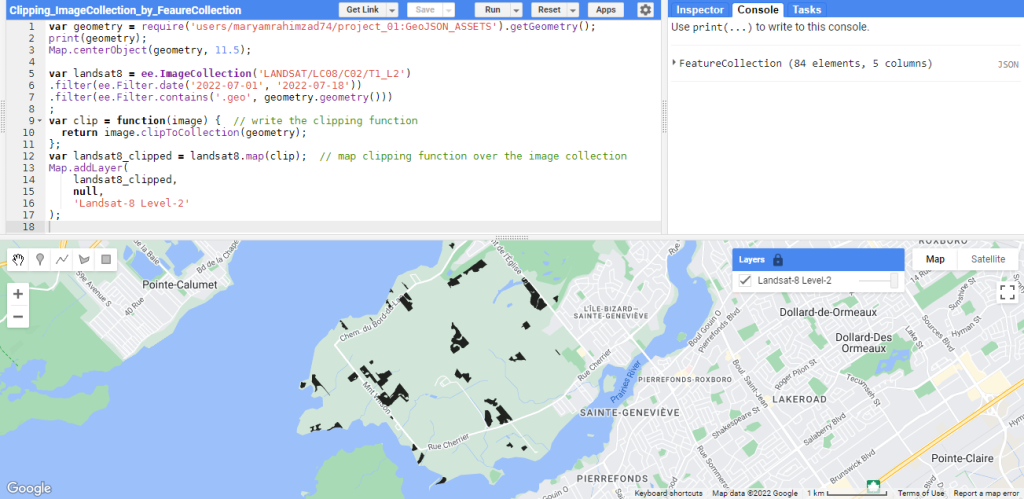Zoom in on the map
Image resolution: width=1024 pixels, height=499 pixels.
pos(18,295)
